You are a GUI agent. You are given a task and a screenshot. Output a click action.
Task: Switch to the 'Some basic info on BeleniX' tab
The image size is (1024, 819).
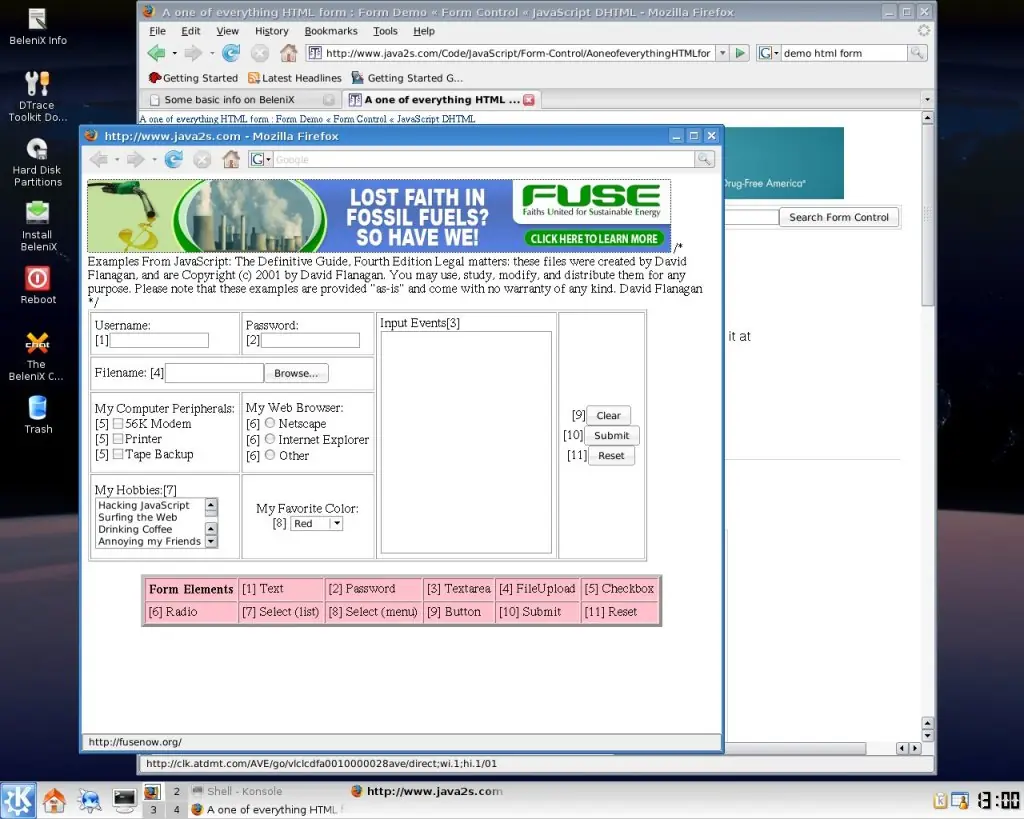240,99
